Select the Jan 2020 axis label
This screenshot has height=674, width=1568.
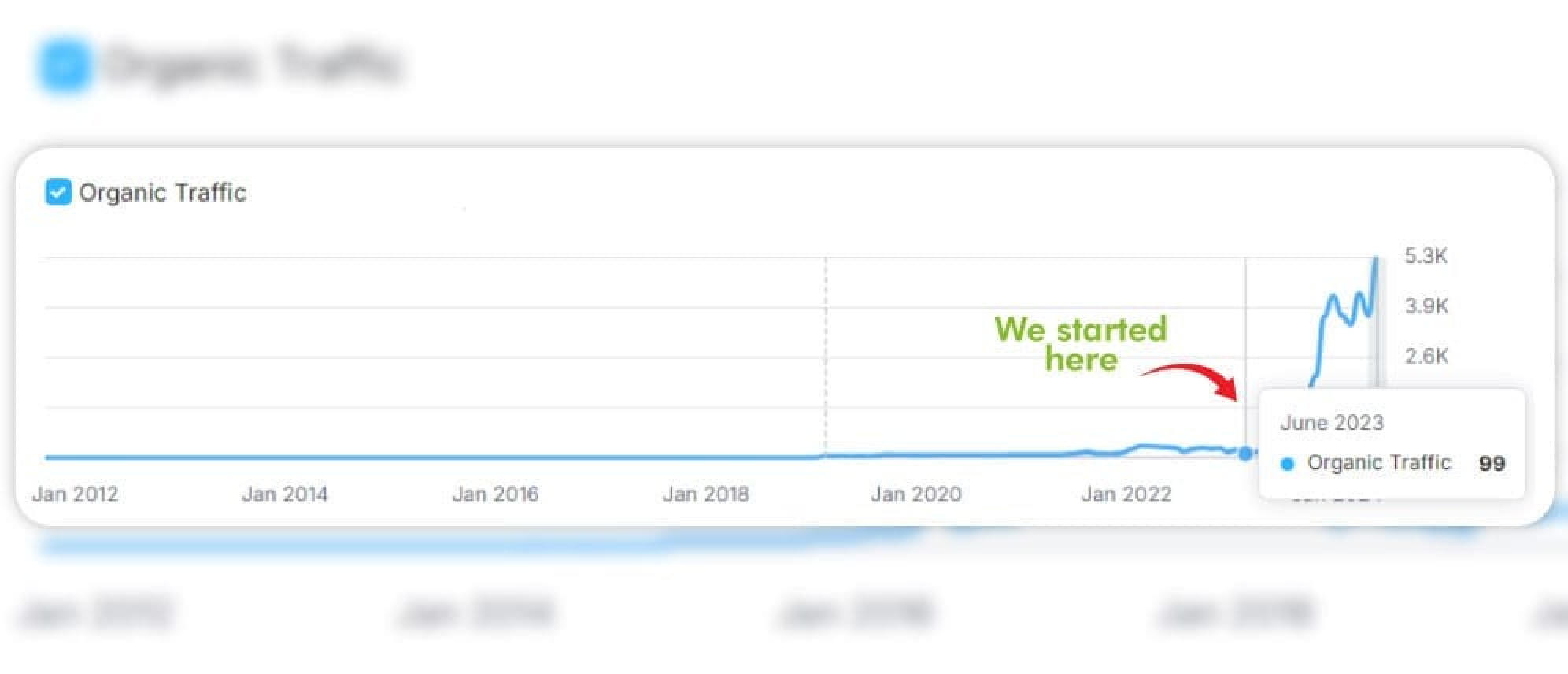click(x=916, y=494)
